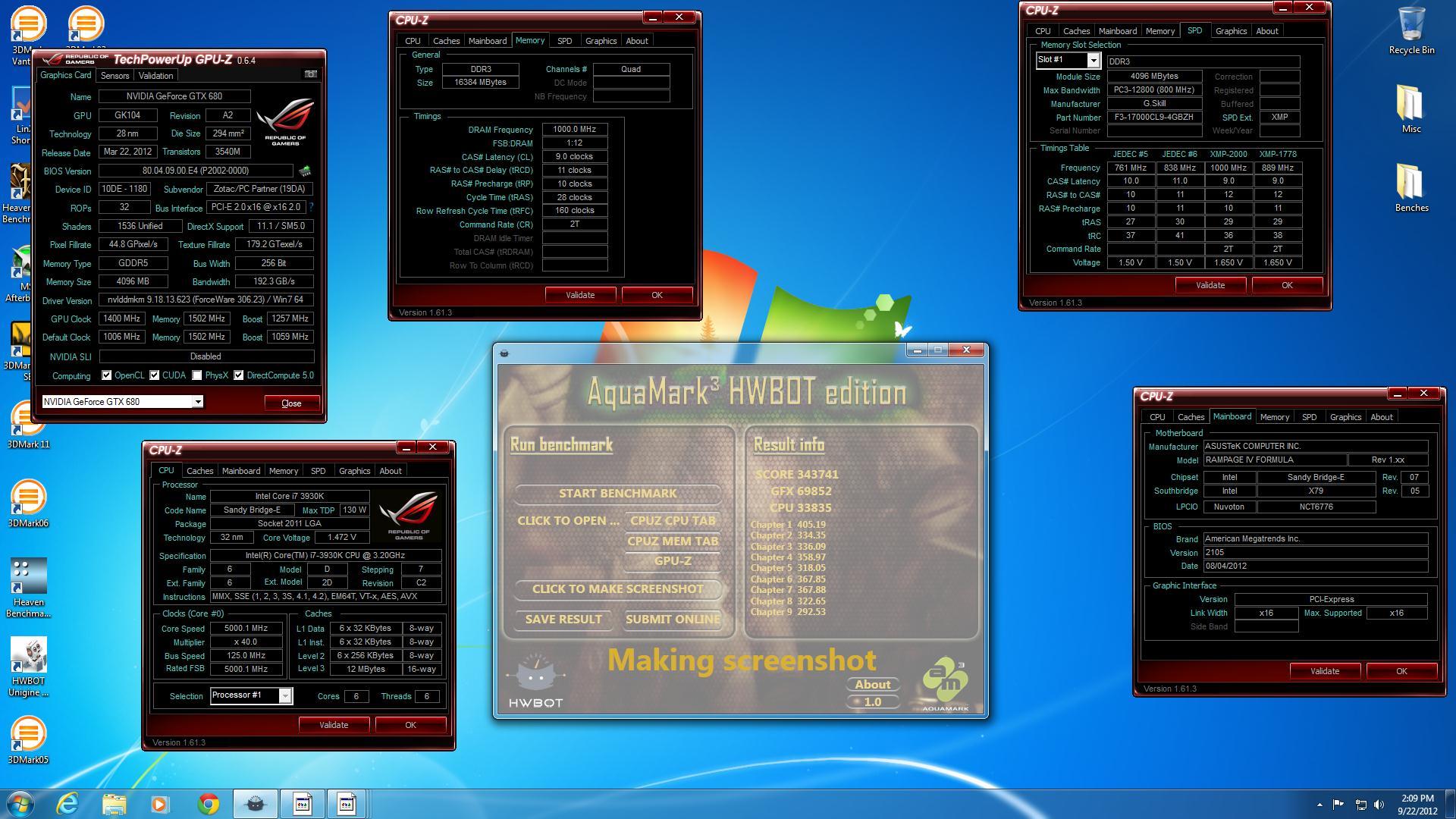Screen dimensions: 1456x819
Task: Click SAVE RESULT in AquaMark
Action: pyautogui.click(x=563, y=620)
